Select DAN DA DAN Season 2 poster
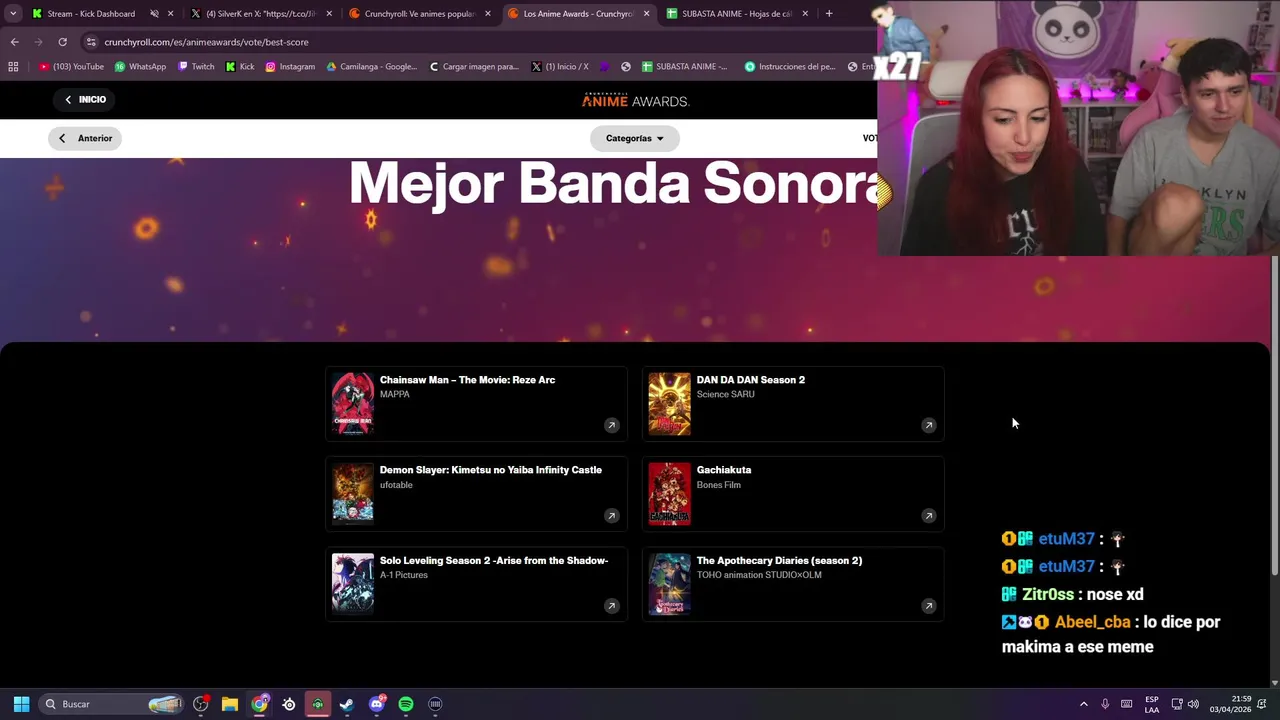The image size is (1280, 720). point(669,404)
